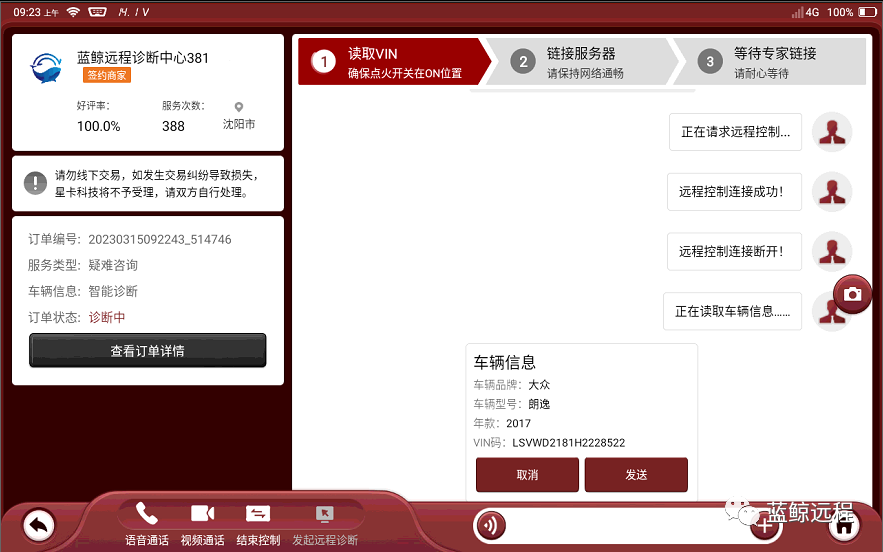Image resolution: width=883 pixels, height=552 pixels.
Task: Tap message 正在读取车辆信息......
Action: 733,311
